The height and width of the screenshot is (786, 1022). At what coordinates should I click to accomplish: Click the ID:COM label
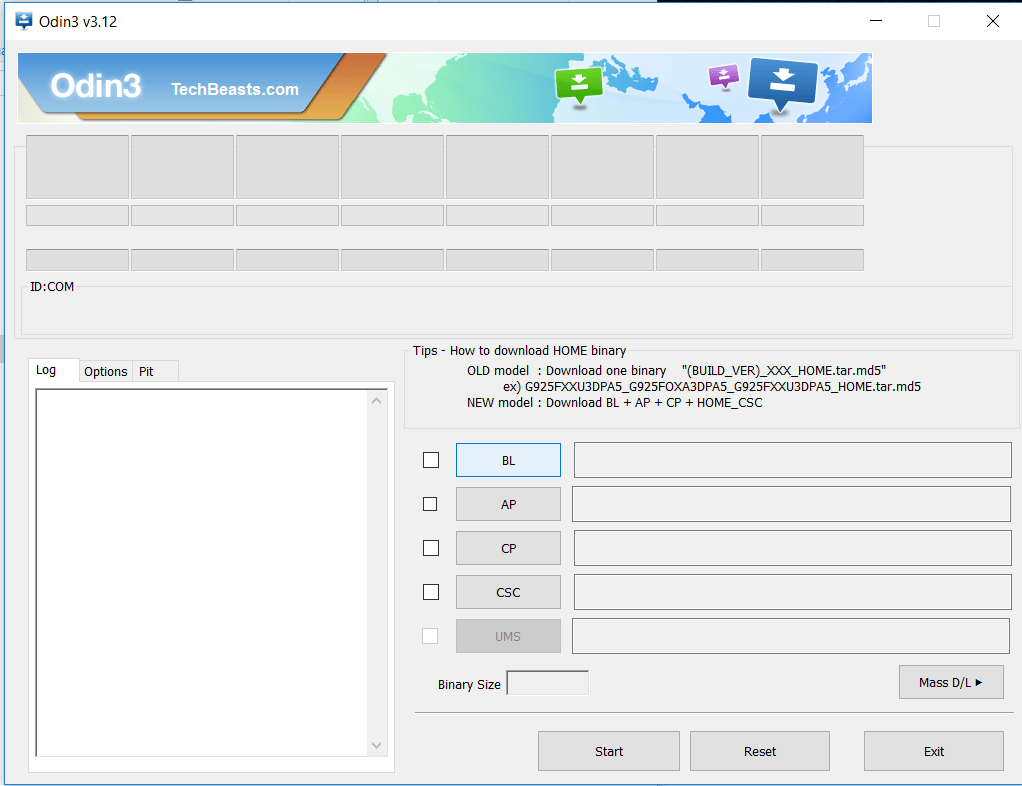52,287
